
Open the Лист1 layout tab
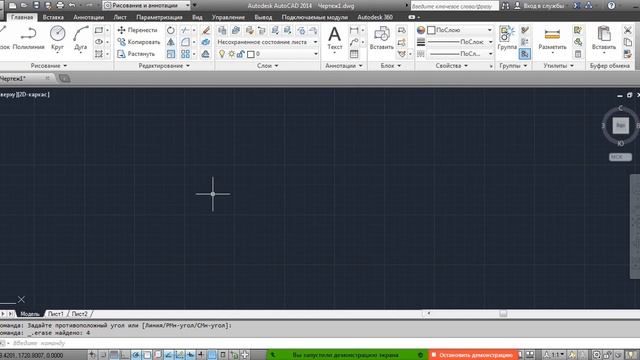pyautogui.click(x=56, y=314)
